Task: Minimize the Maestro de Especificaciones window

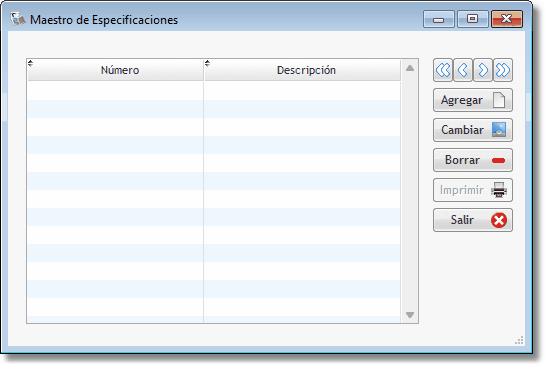Action: pos(438,19)
